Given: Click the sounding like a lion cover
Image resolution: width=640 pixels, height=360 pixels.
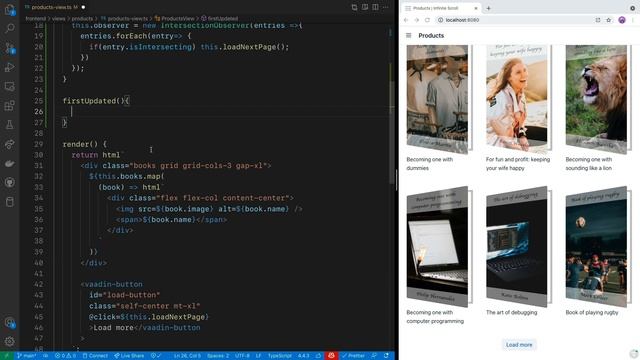Looking at the screenshot, I should (598, 99).
